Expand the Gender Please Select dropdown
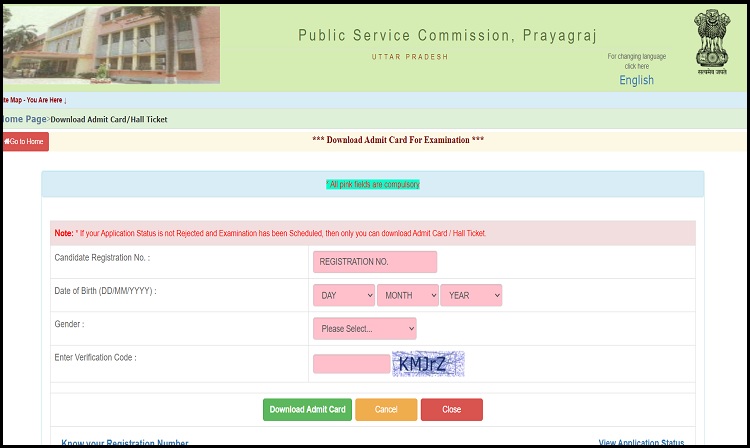750x448 pixels. click(x=364, y=329)
